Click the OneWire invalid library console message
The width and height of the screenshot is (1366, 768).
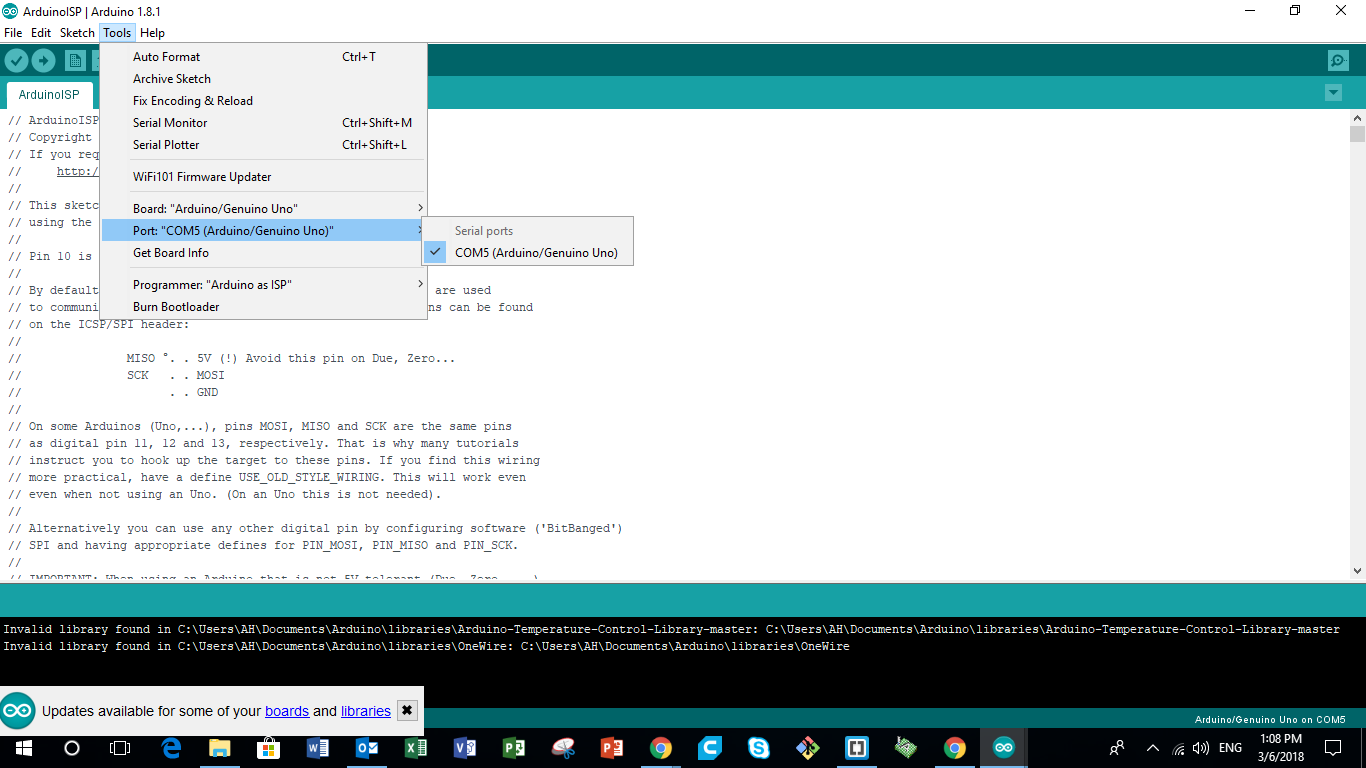[426, 646]
